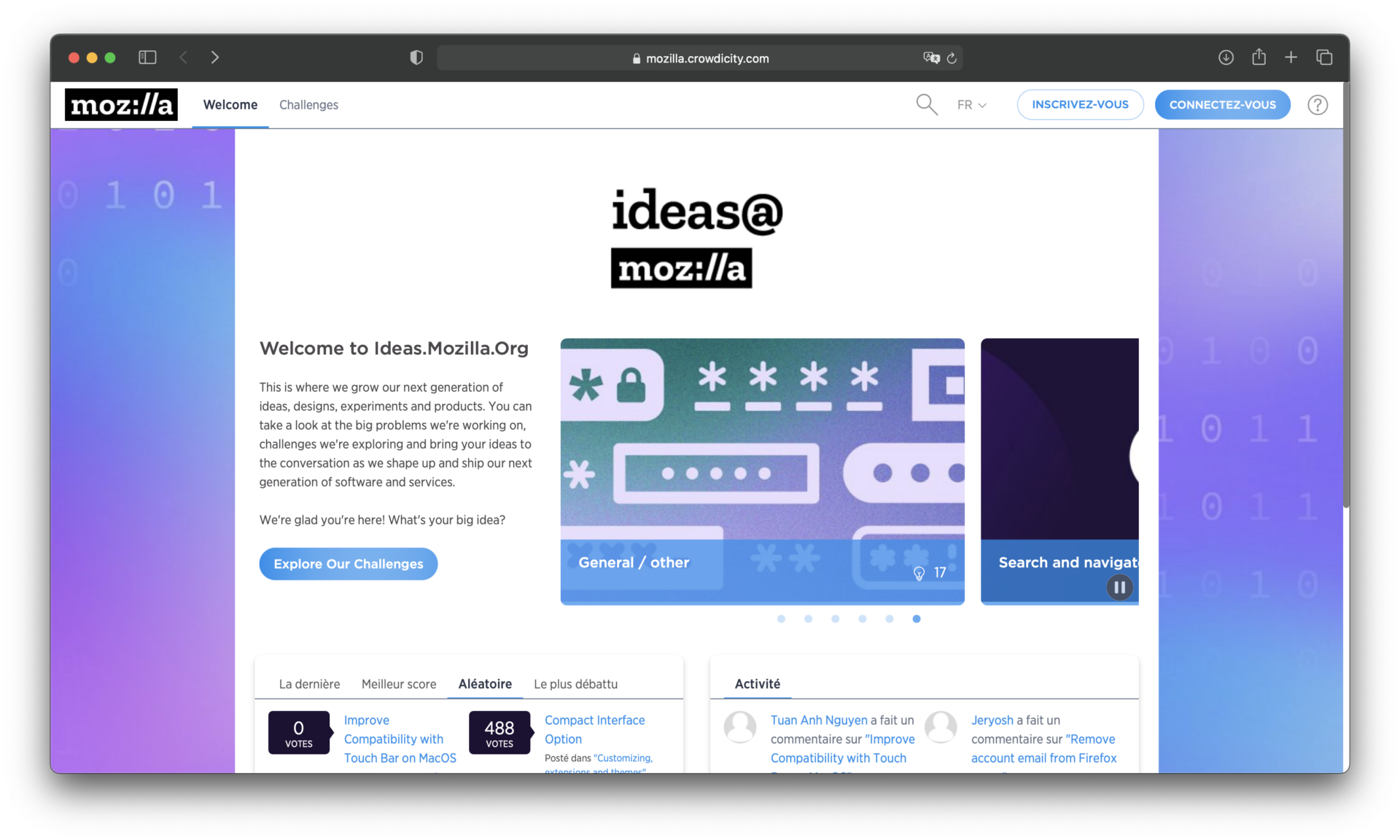Open a new tab with plus icon
Viewport: 1400px width, 840px height.
click(x=1291, y=58)
